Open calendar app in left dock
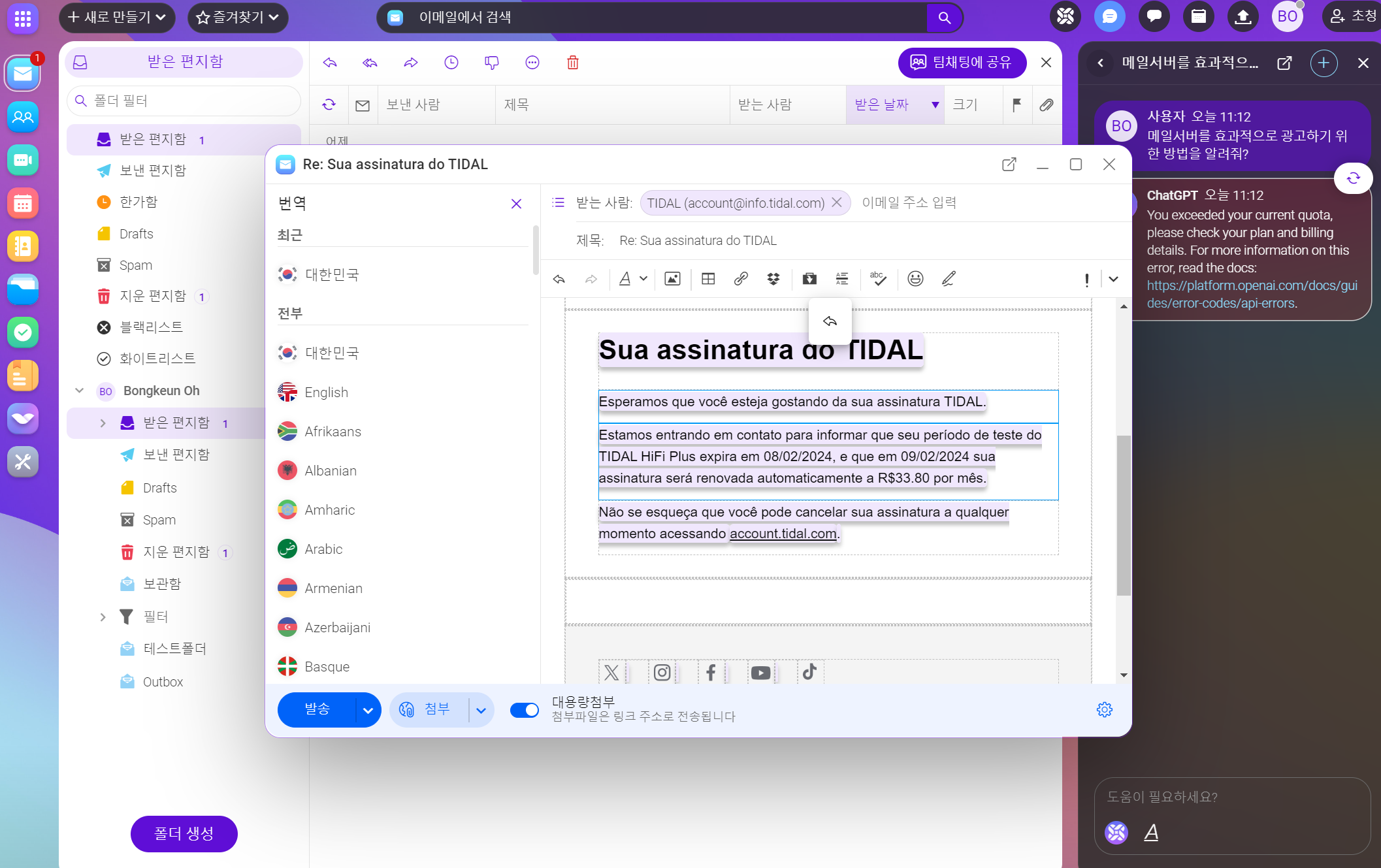 coord(23,204)
